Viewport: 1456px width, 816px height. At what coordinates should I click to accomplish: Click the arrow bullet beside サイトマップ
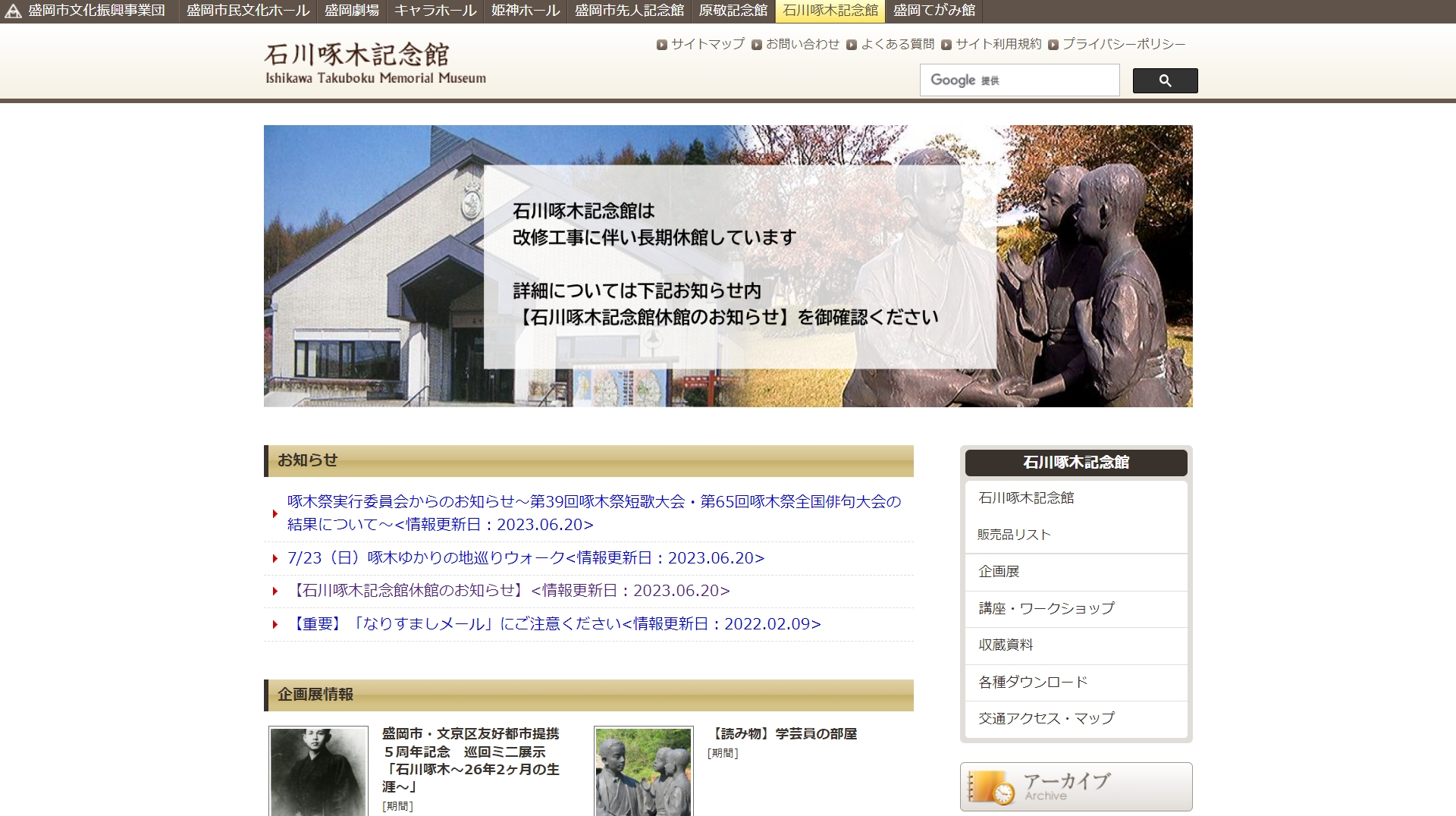[662, 45]
